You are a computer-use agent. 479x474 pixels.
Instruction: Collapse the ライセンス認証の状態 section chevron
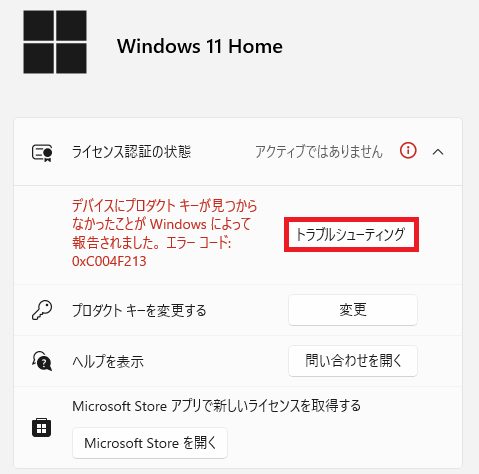point(438,152)
